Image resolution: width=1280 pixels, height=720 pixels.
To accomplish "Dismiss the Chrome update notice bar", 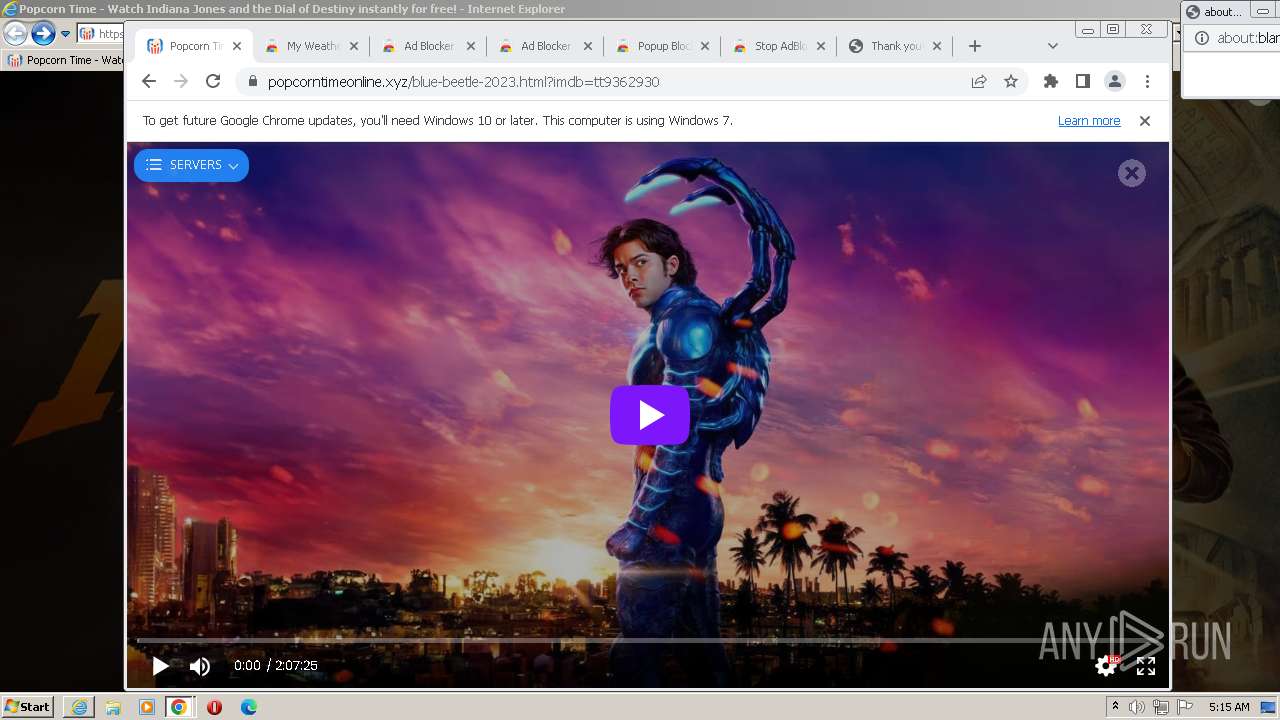I will (1145, 121).
